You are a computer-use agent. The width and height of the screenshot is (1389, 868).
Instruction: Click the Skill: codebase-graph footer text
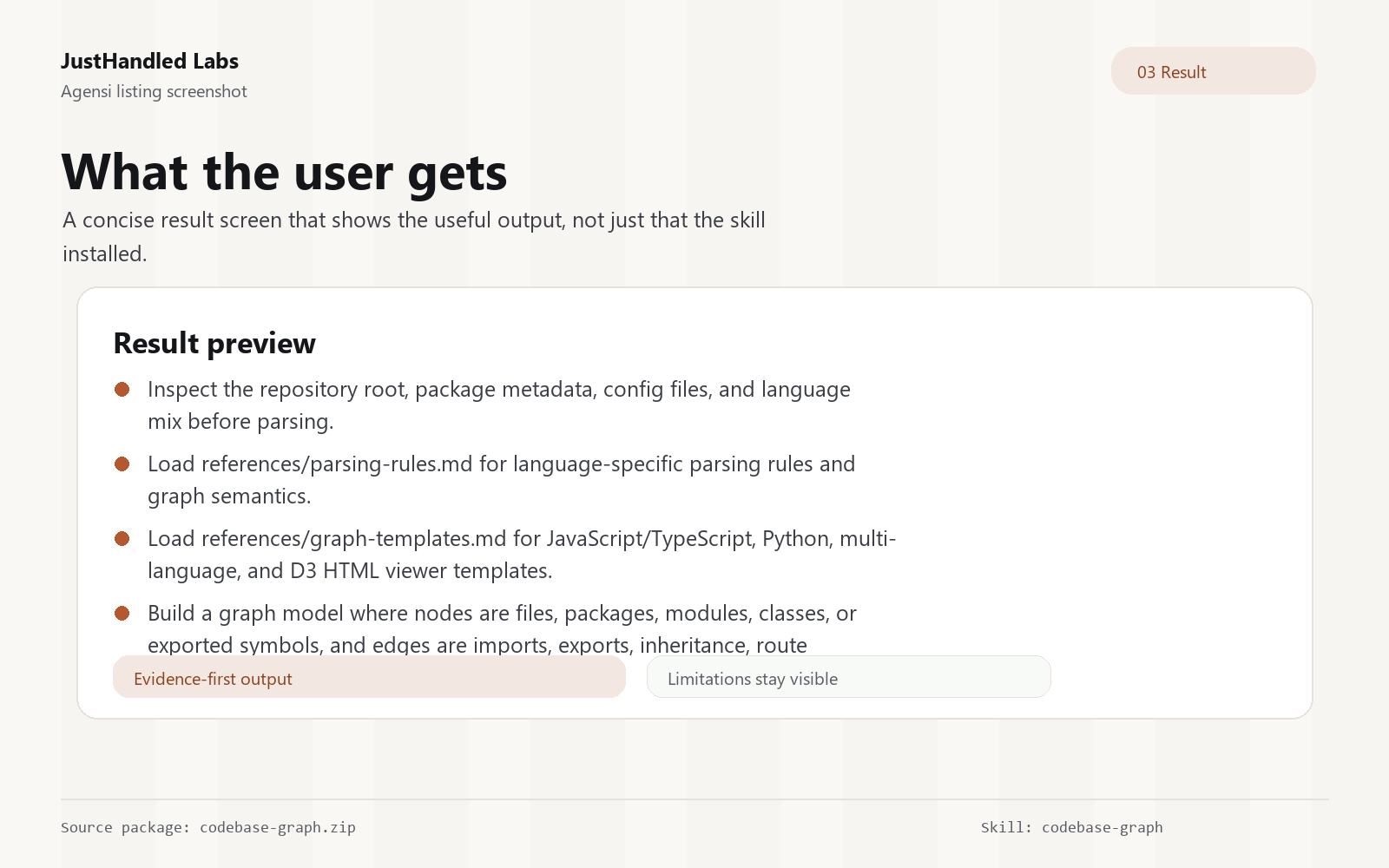pos(1072,827)
